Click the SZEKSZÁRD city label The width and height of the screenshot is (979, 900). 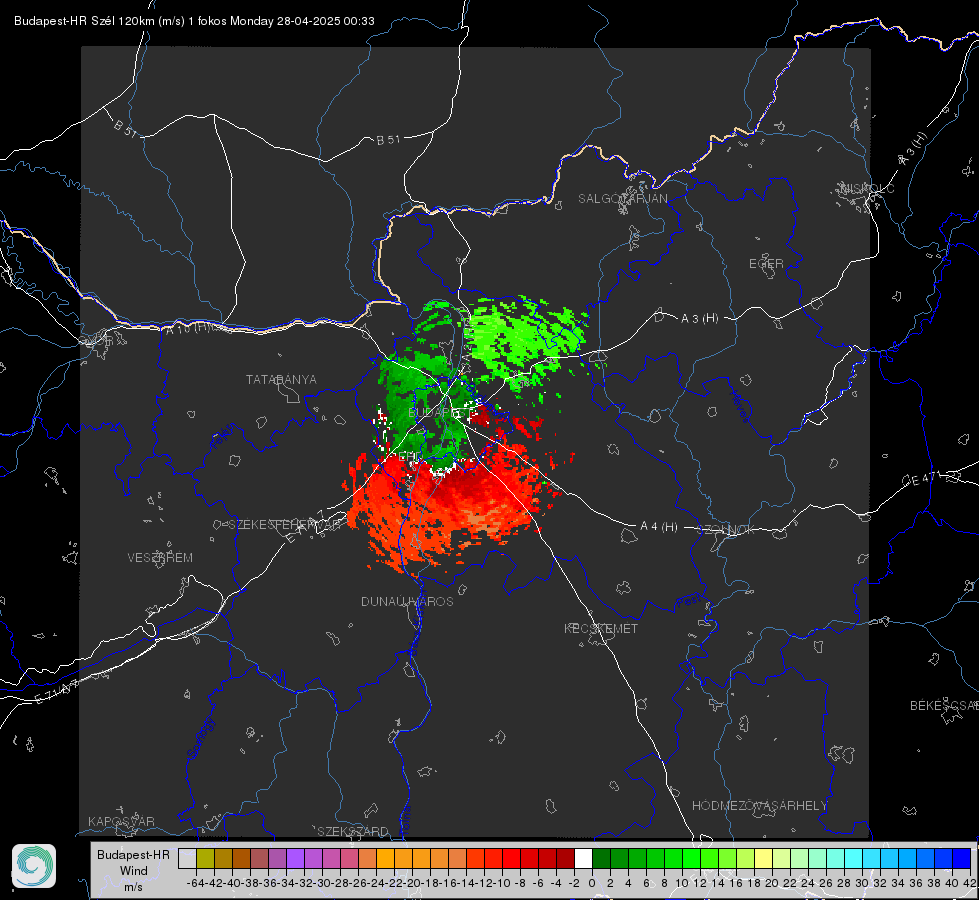353,831
